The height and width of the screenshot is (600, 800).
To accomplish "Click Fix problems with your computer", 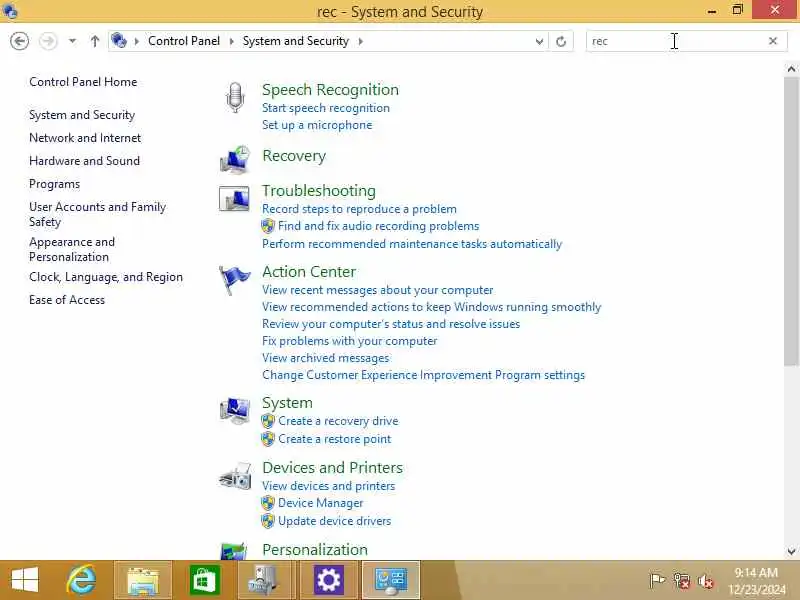I will (349, 341).
